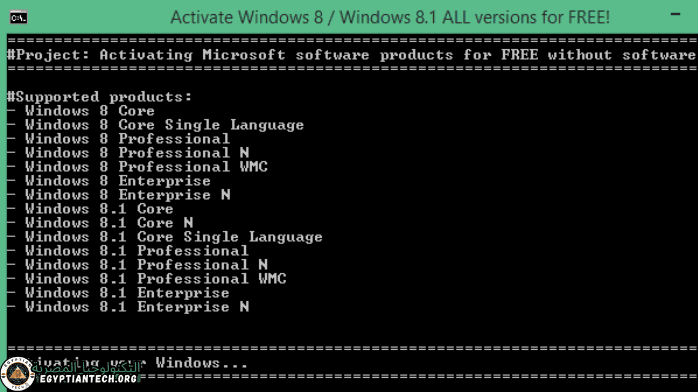698x392 pixels.
Task: Click the '#Supported products:' heading
Action: coord(99,97)
